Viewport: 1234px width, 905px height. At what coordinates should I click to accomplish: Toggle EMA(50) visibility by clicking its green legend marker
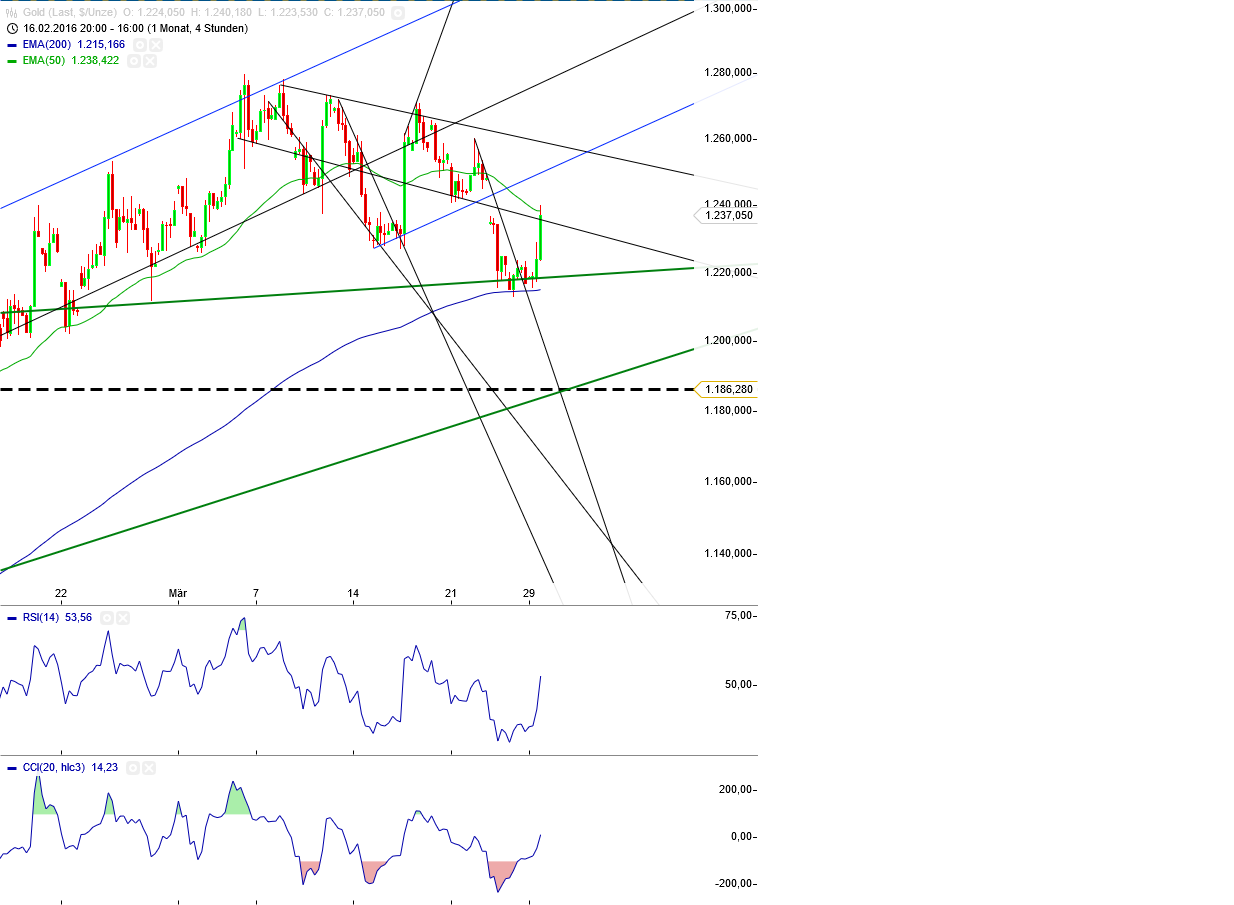click(x=12, y=61)
